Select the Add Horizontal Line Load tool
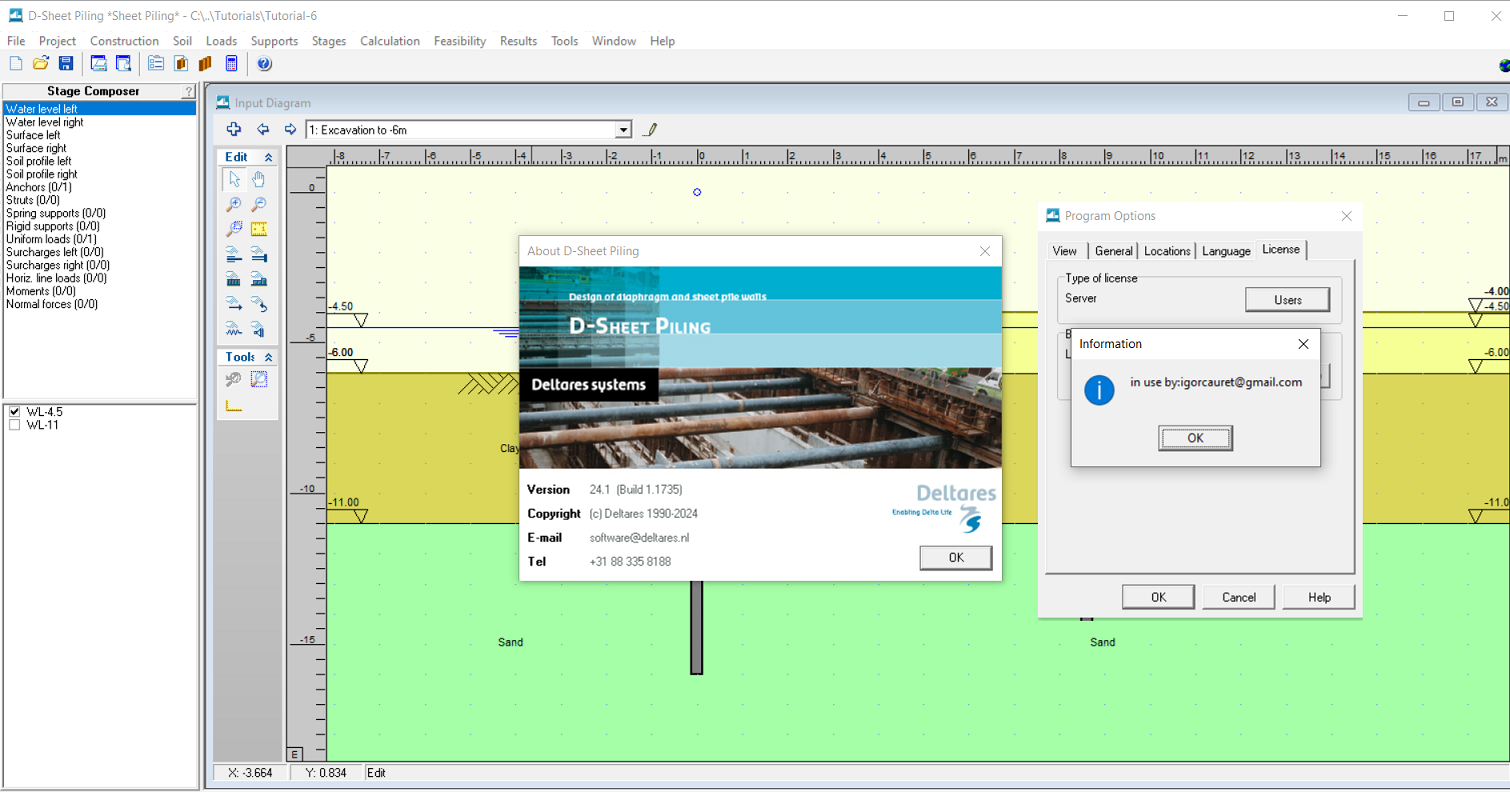The image size is (1510, 792). 234,305
